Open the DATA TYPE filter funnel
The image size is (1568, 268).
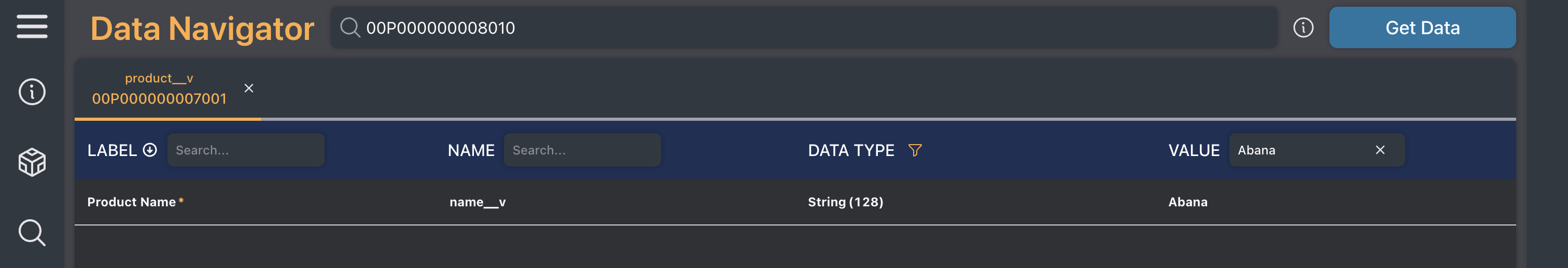click(x=914, y=150)
